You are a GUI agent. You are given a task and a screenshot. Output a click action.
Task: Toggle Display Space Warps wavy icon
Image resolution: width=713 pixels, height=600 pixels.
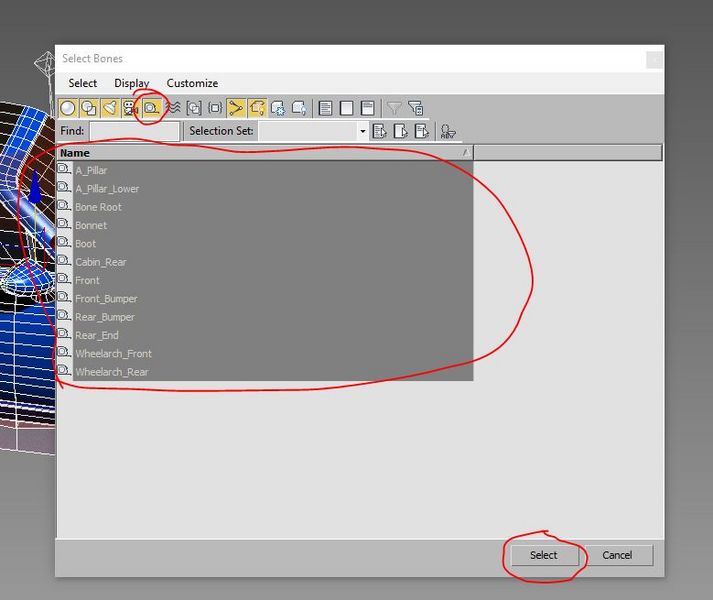click(173, 108)
